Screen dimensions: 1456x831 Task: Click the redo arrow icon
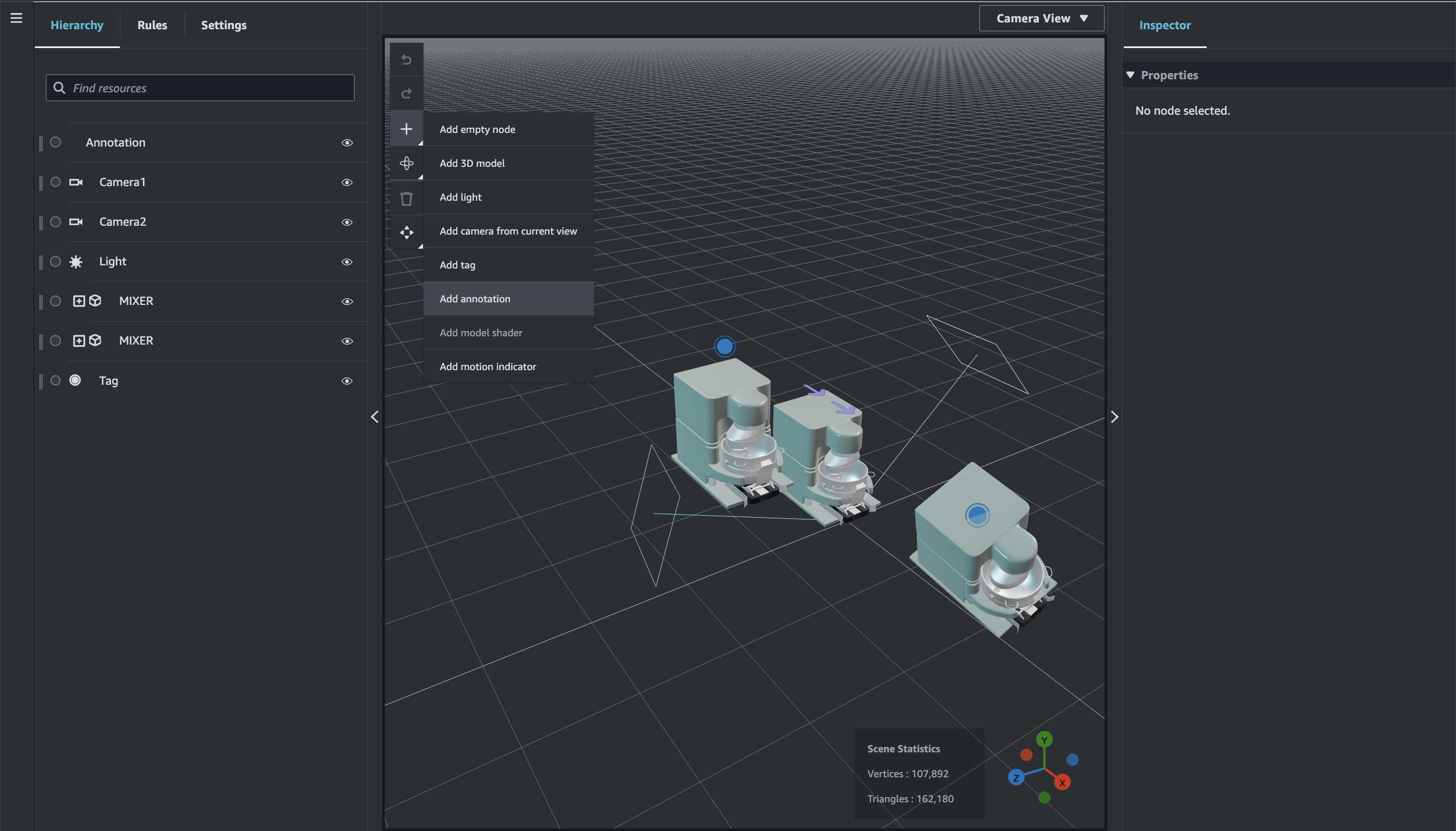tap(407, 94)
